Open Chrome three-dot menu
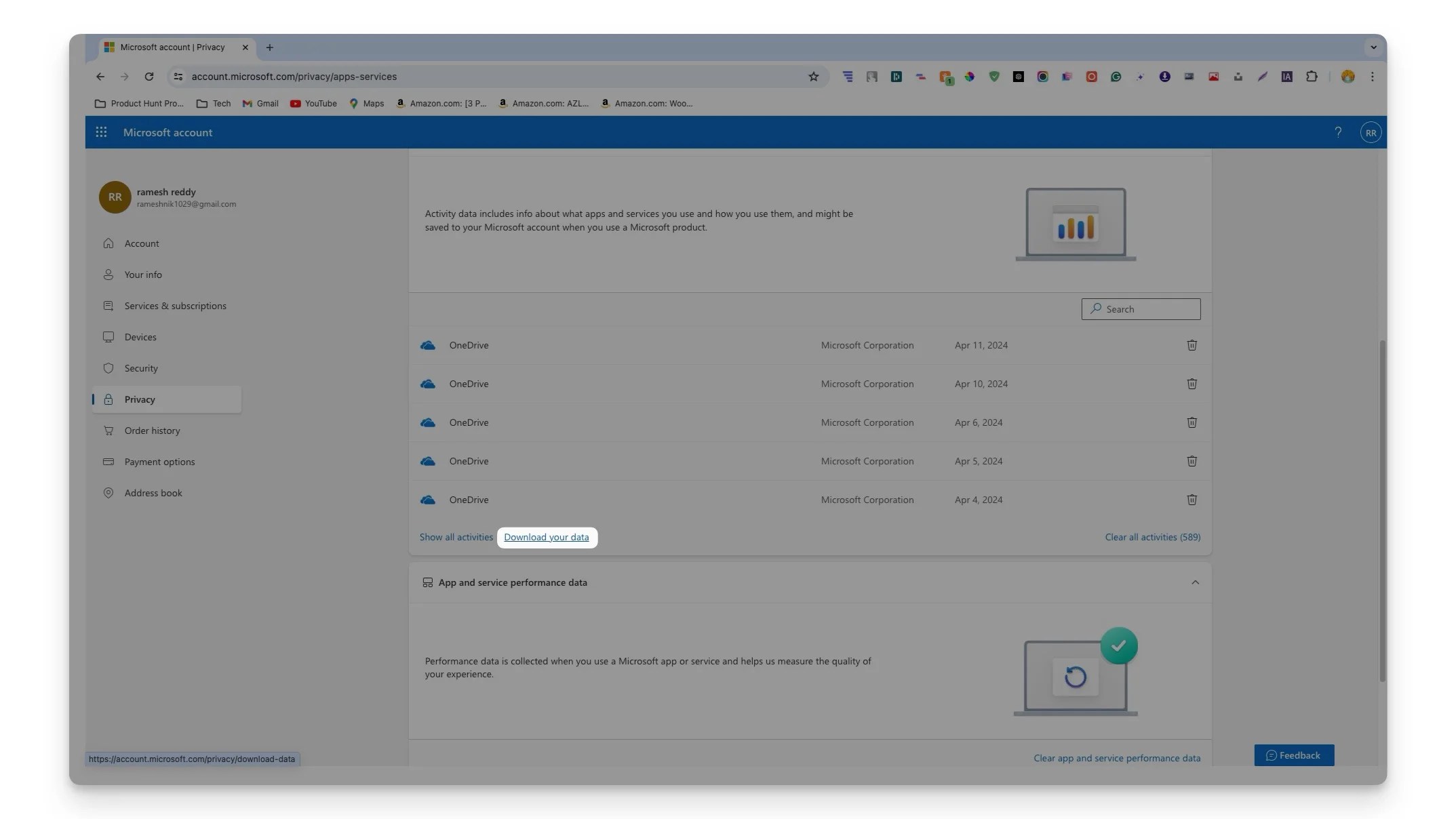The height and width of the screenshot is (819, 1456). (1372, 77)
